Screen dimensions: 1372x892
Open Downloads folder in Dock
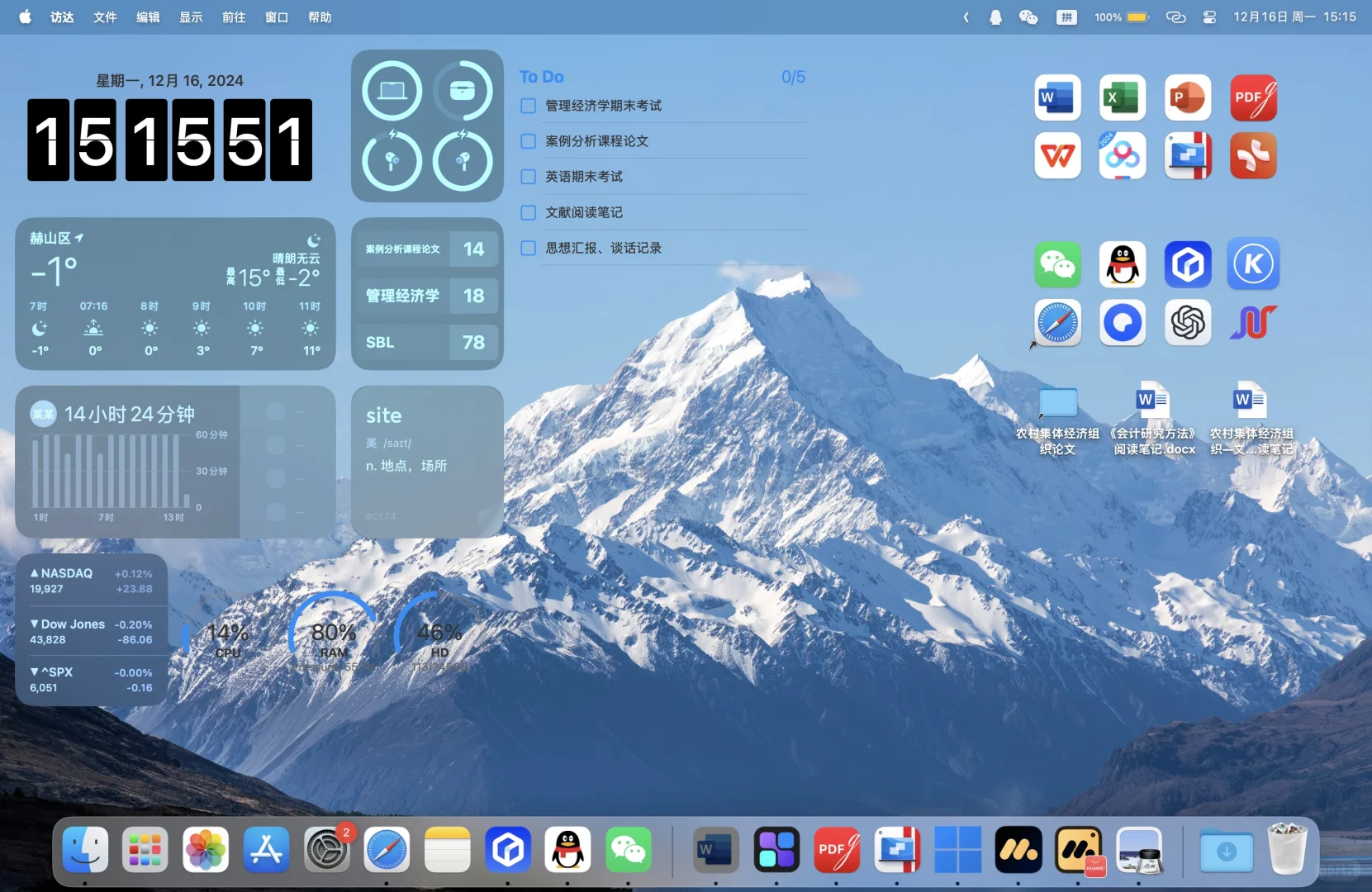tap(1227, 850)
